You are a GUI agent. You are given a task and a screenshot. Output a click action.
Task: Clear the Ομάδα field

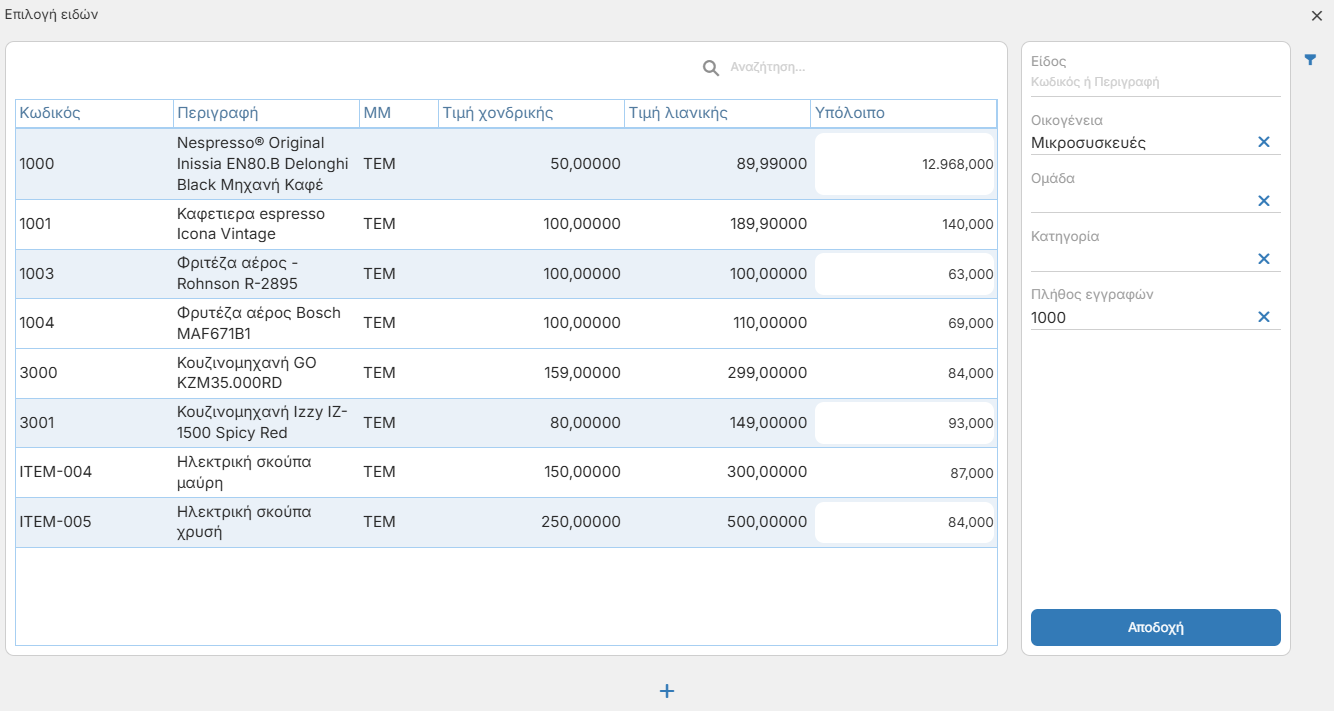[x=1263, y=201]
